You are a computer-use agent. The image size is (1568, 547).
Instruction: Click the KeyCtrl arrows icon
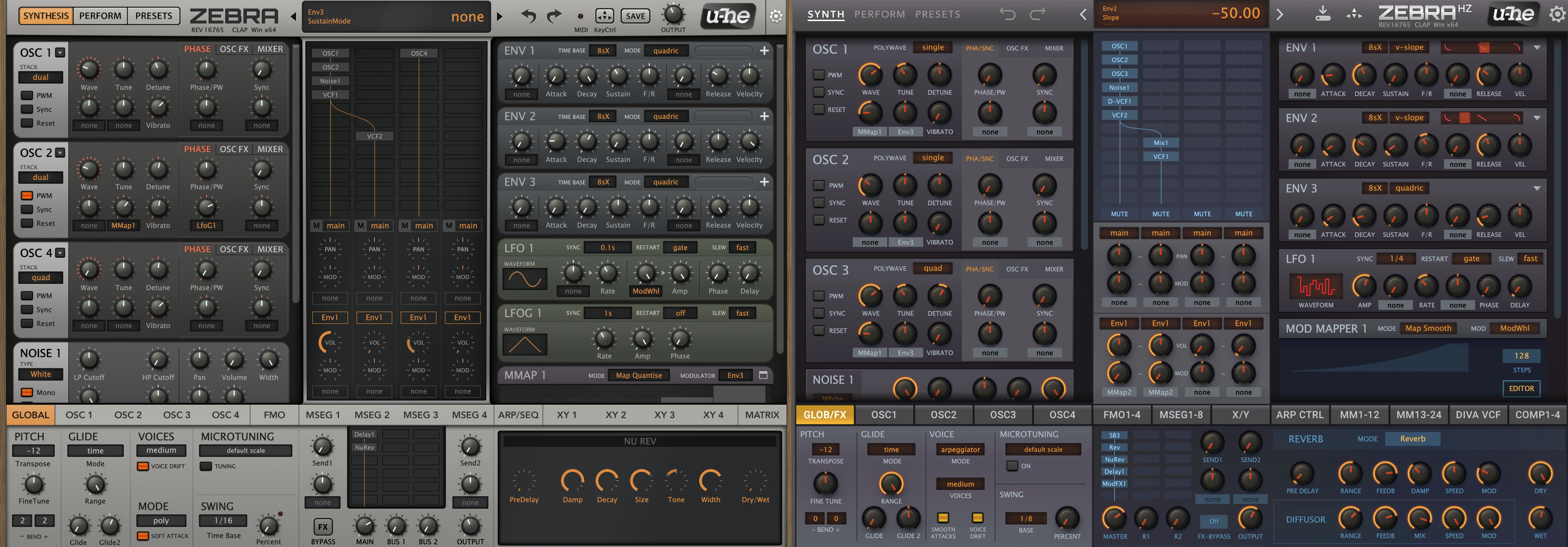coord(604,16)
